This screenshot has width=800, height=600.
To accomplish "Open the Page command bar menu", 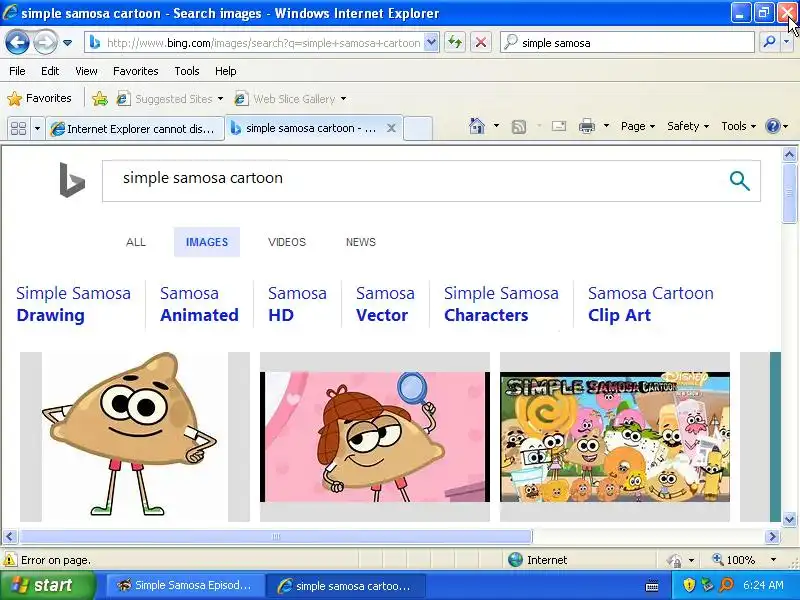I will coord(638,126).
